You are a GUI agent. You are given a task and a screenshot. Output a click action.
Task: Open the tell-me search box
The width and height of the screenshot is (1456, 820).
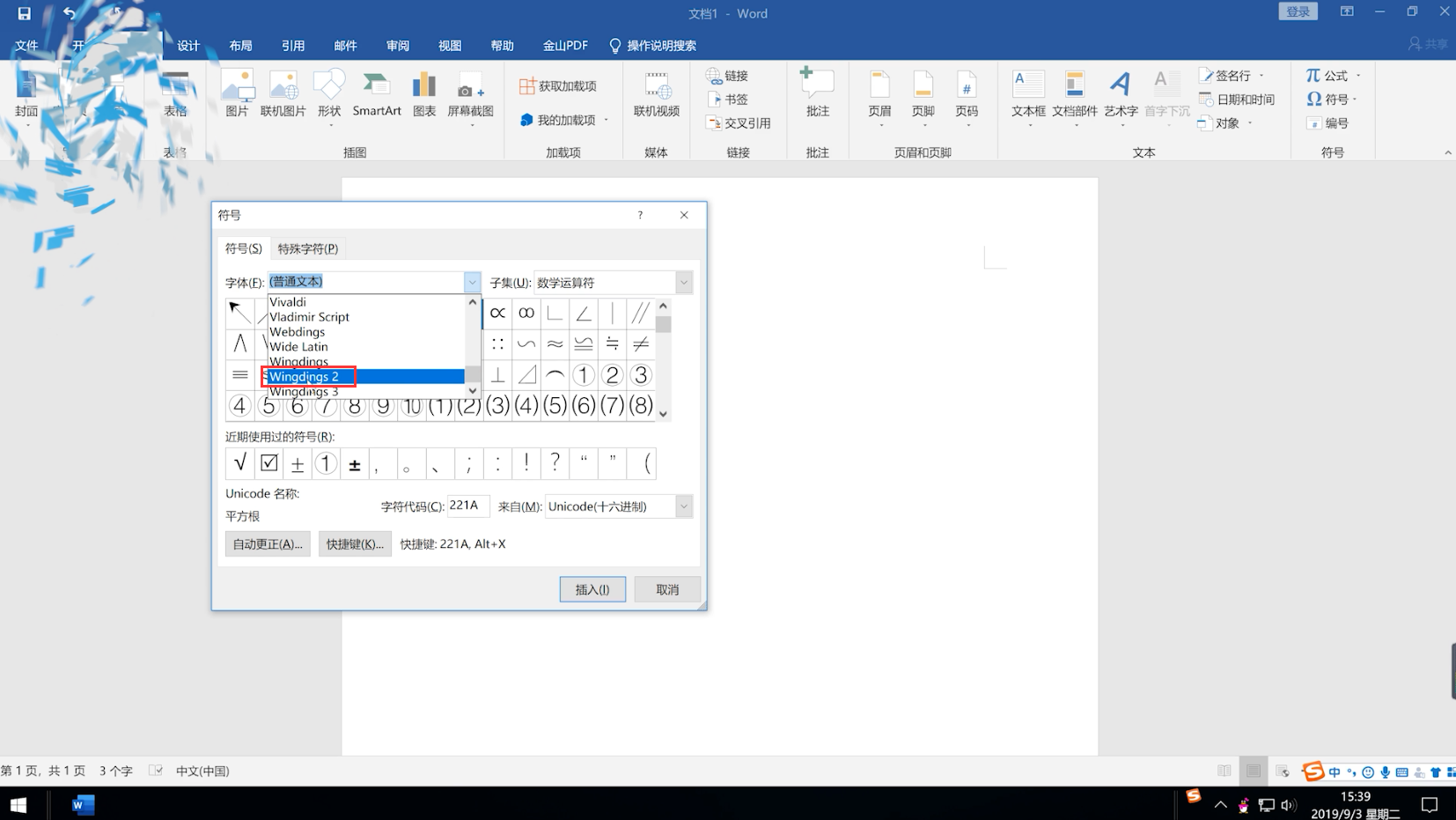652,46
